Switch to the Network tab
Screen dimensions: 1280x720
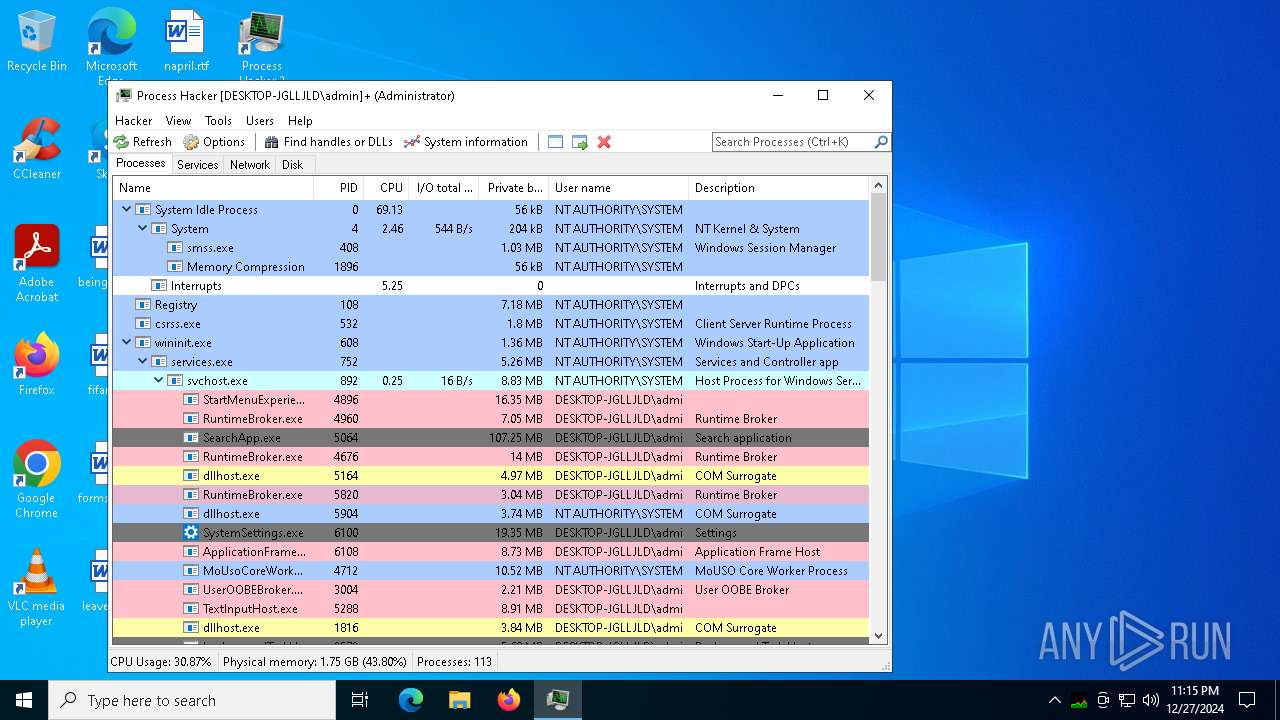click(x=250, y=165)
